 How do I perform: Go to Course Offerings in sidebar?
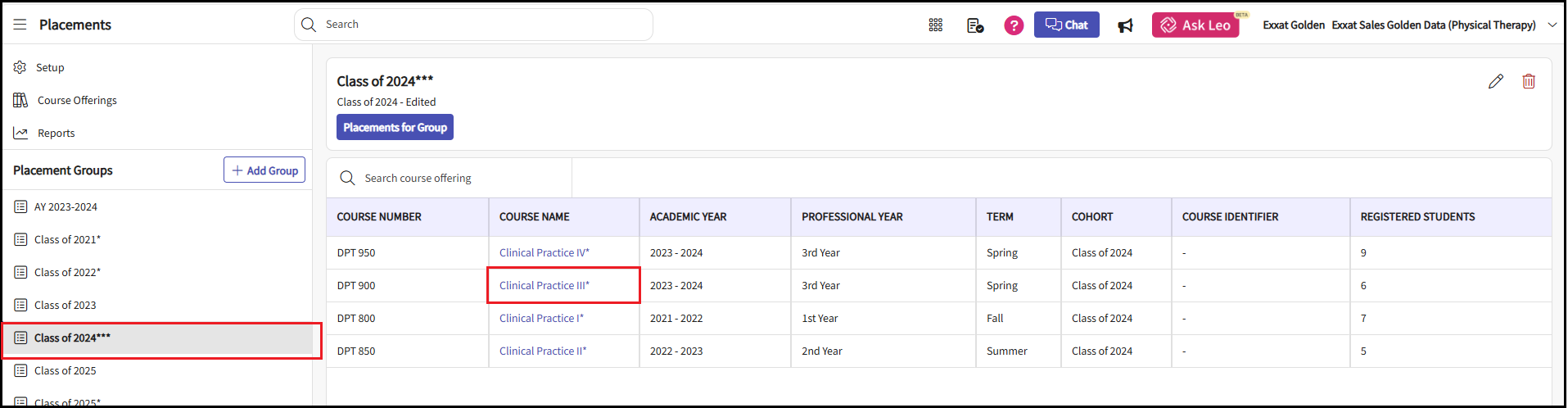point(77,100)
